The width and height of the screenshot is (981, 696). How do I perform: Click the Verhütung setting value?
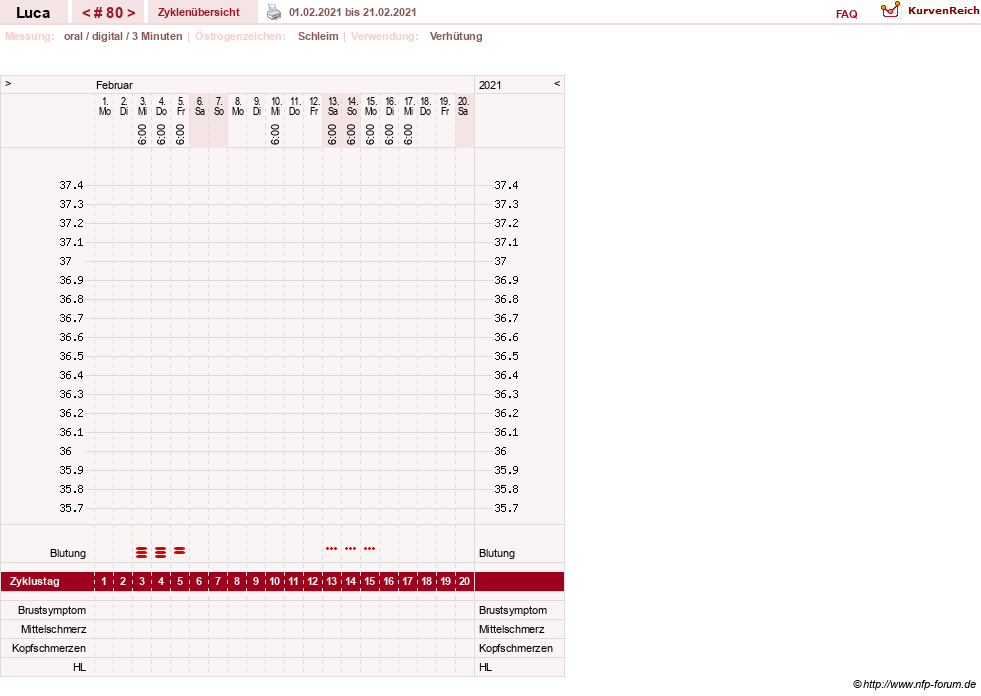coord(456,36)
